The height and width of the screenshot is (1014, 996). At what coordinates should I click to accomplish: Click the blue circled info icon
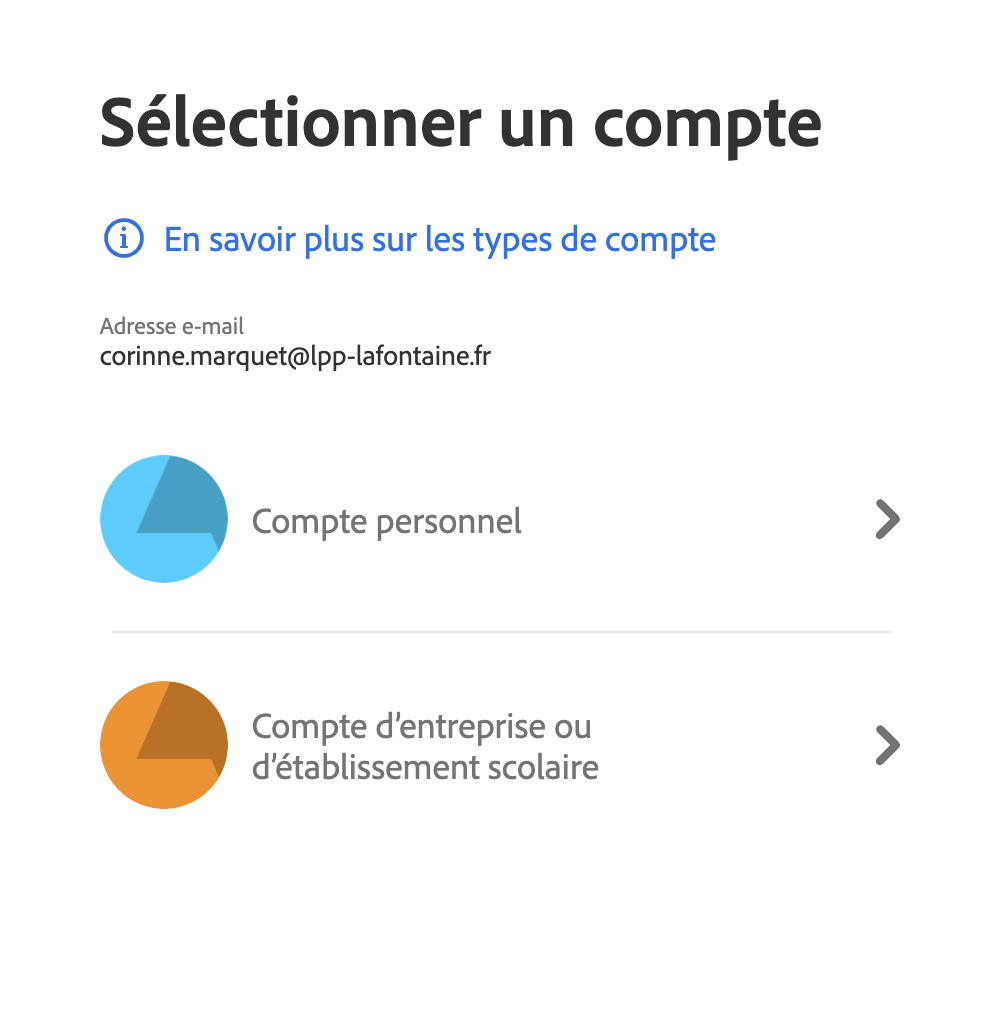tap(124, 238)
